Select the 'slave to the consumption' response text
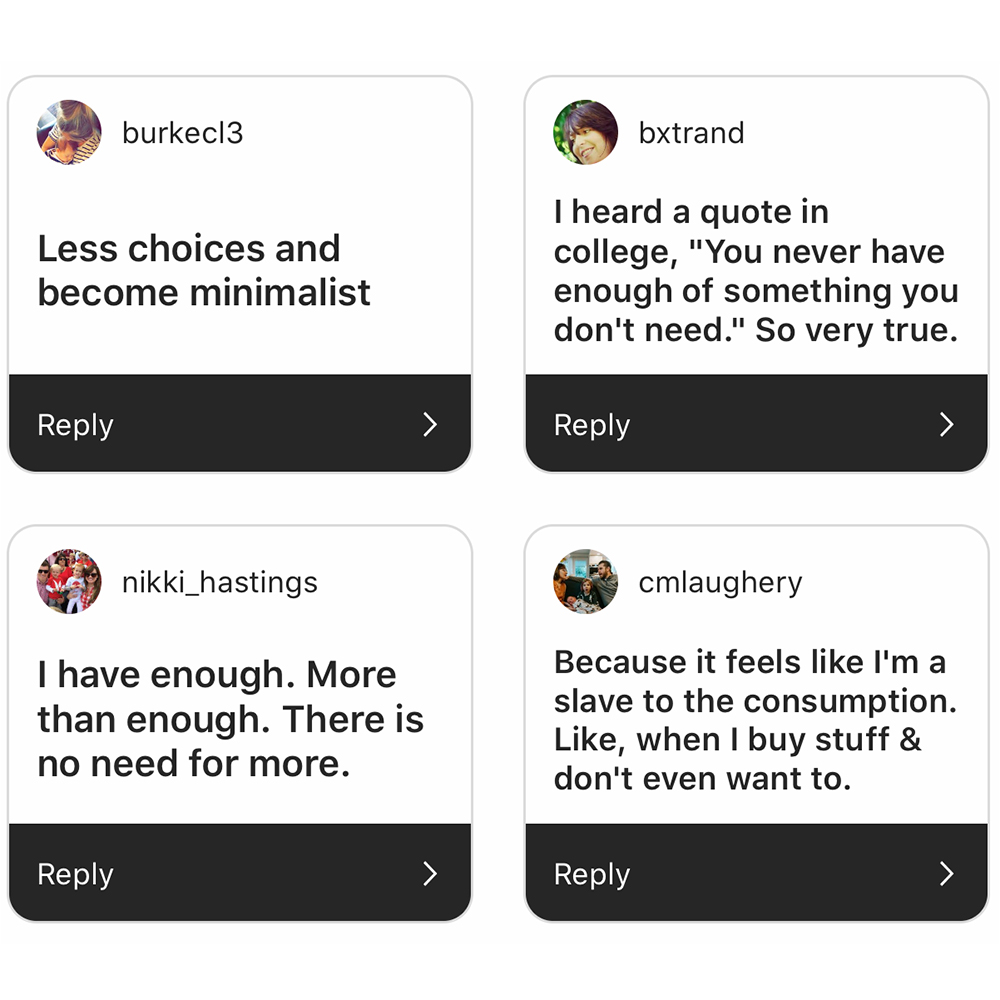This screenshot has height=1000, width=1000. pos(755,720)
